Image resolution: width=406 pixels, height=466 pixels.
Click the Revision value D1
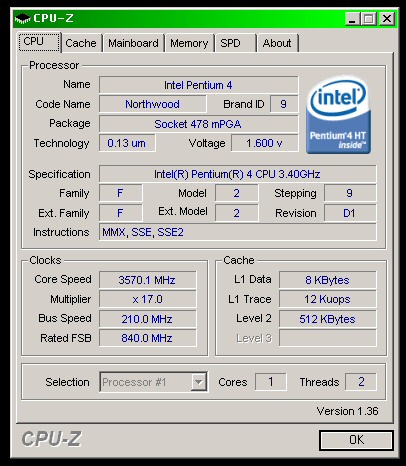[350, 213]
